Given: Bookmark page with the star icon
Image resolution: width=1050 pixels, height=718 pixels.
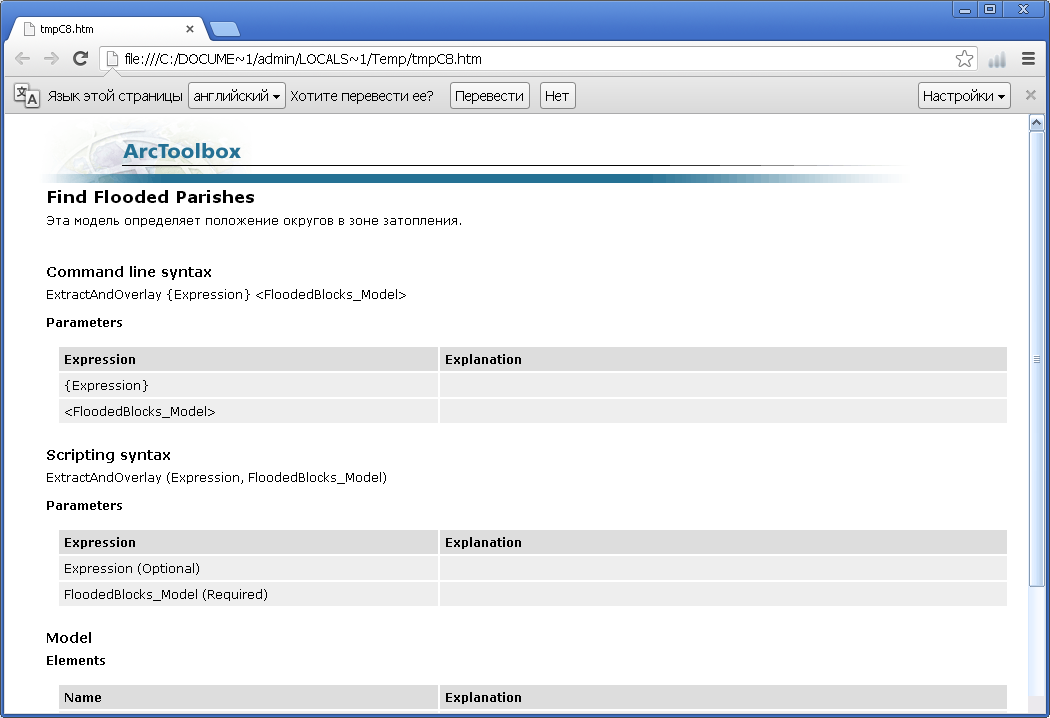Looking at the screenshot, I should [964, 59].
